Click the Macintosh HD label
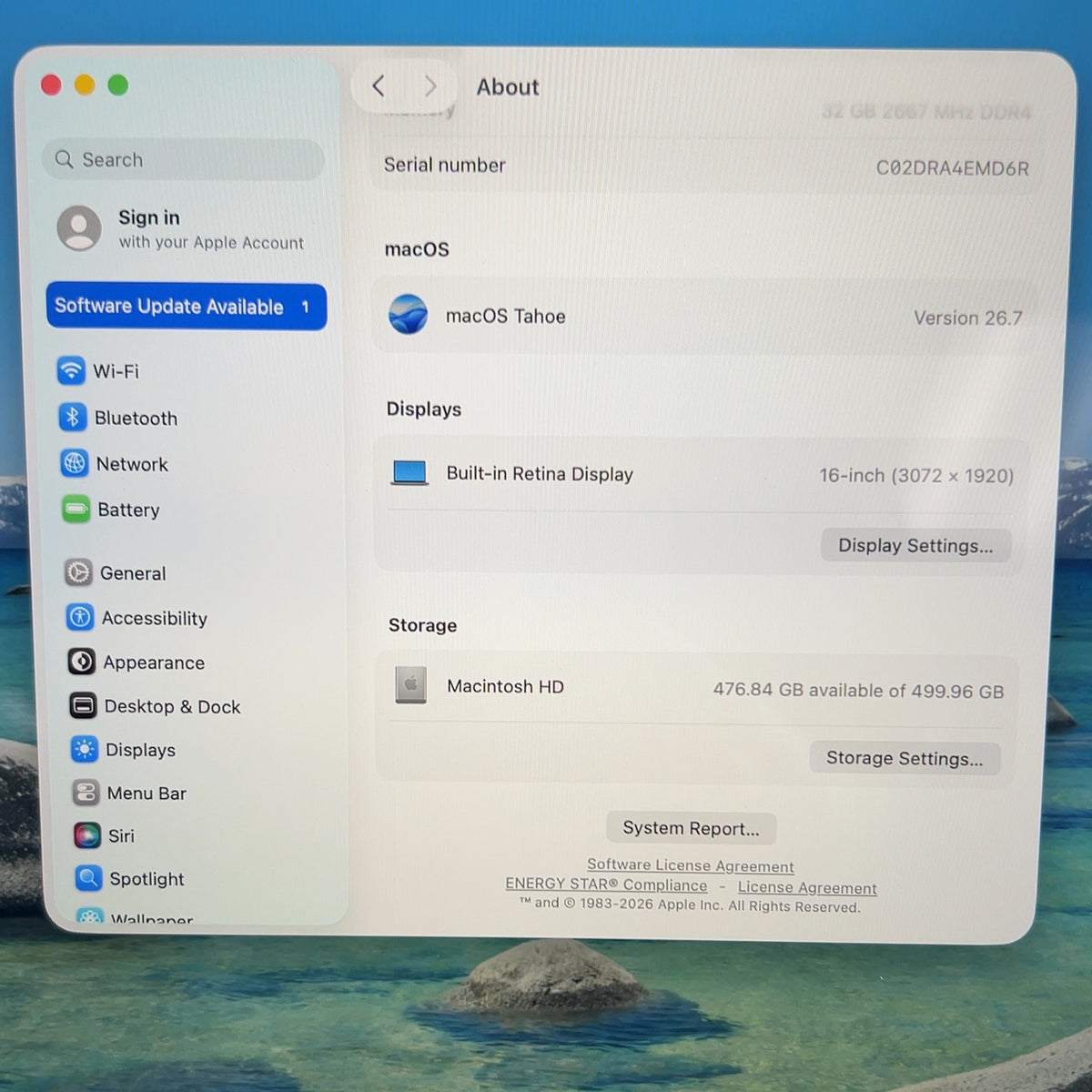Image resolution: width=1092 pixels, height=1092 pixels. (x=505, y=686)
